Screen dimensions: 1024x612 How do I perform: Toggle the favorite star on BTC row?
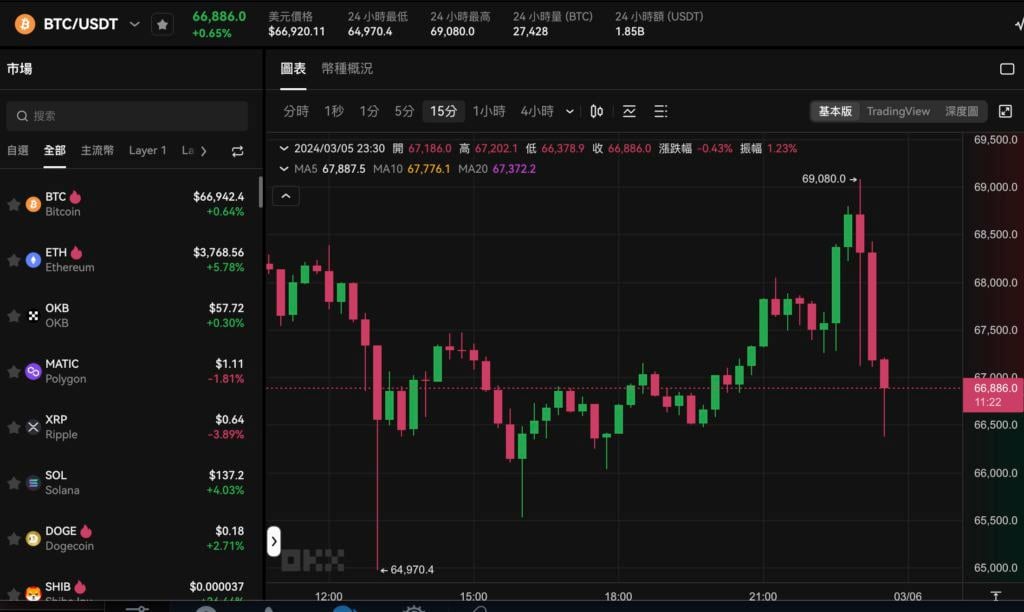click(13, 204)
